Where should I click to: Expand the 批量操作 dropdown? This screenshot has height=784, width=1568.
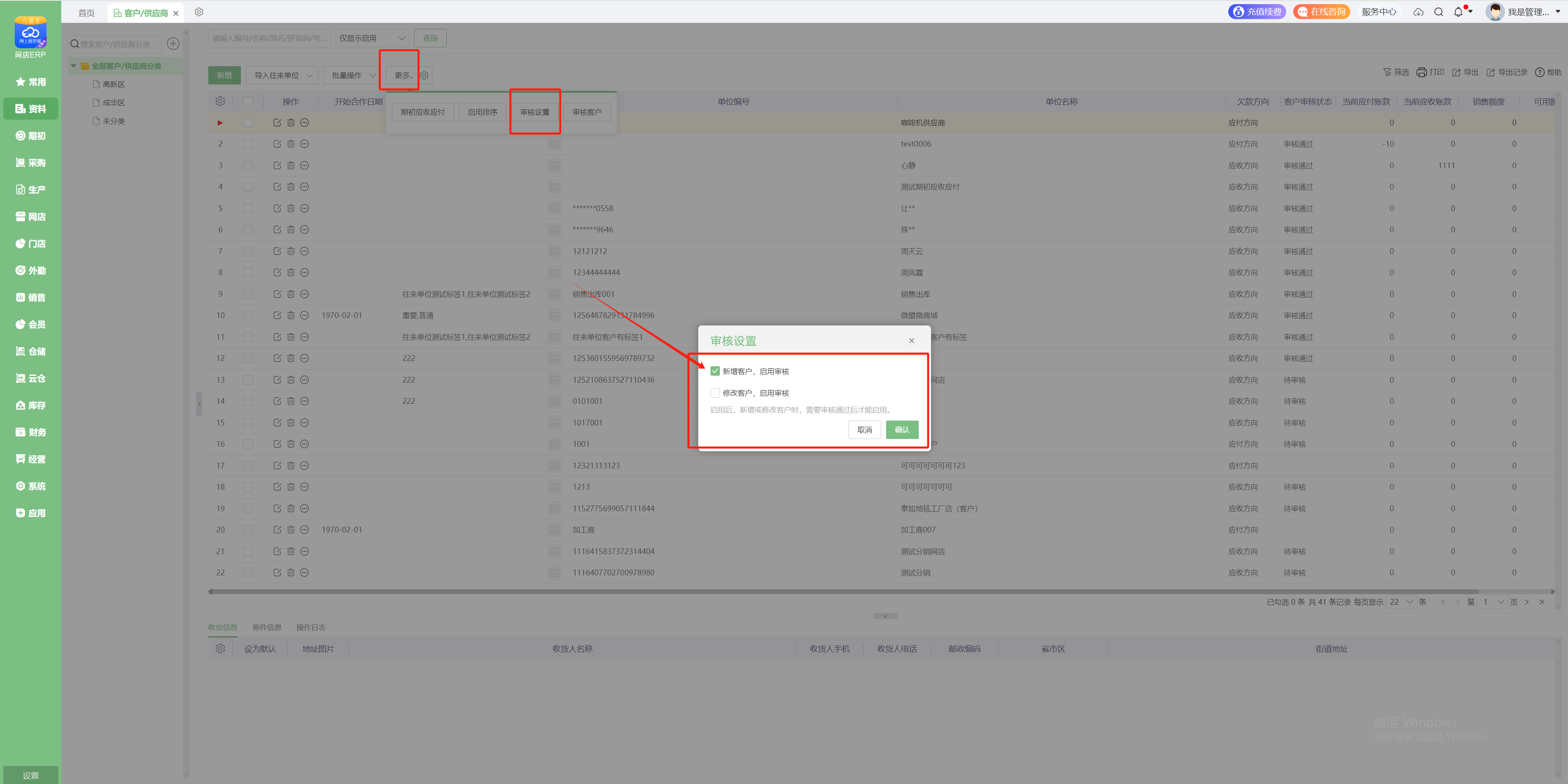coord(353,75)
